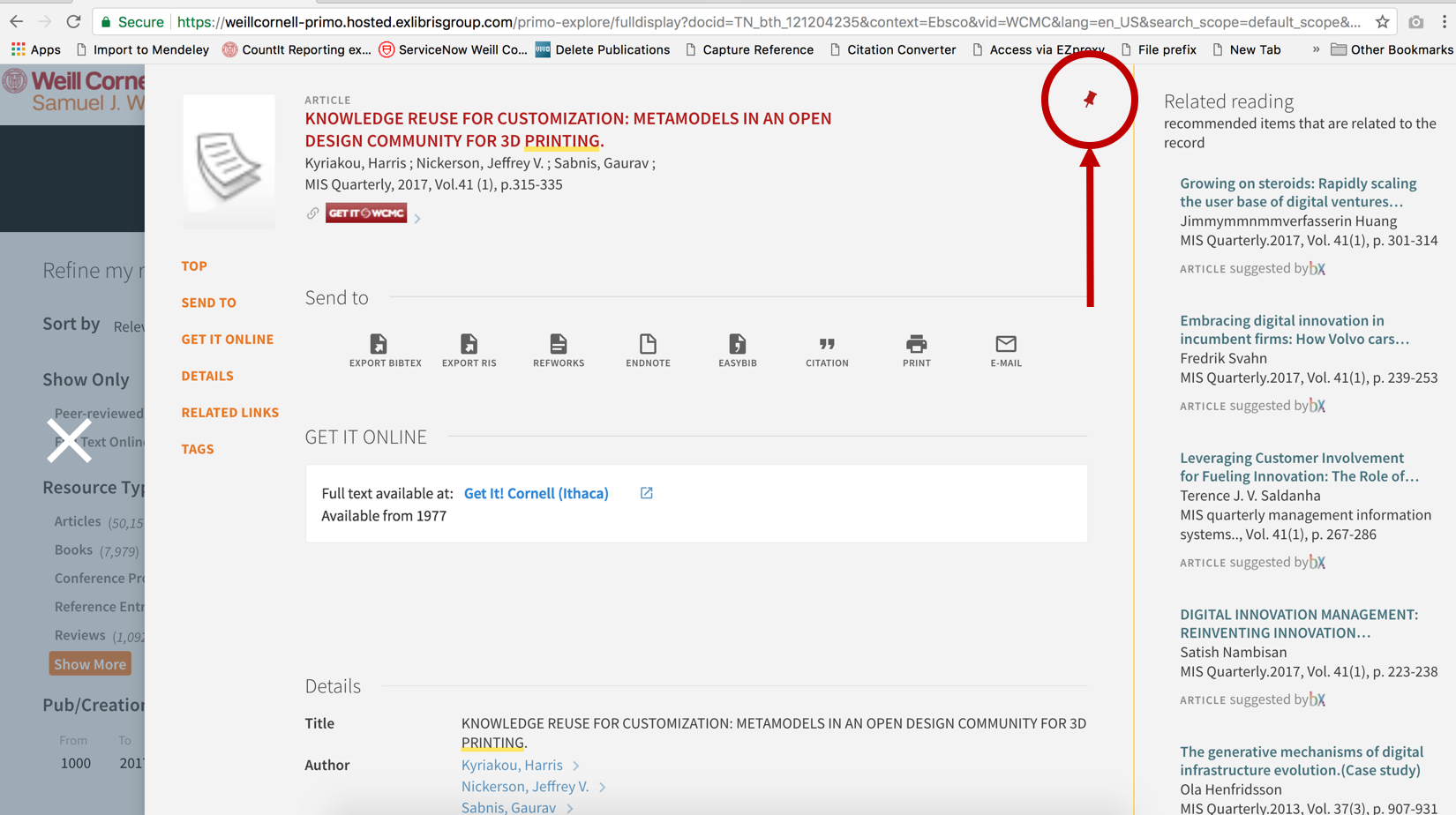Close the full display with X
This screenshot has height=815, width=1456.
pyautogui.click(x=70, y=440)
